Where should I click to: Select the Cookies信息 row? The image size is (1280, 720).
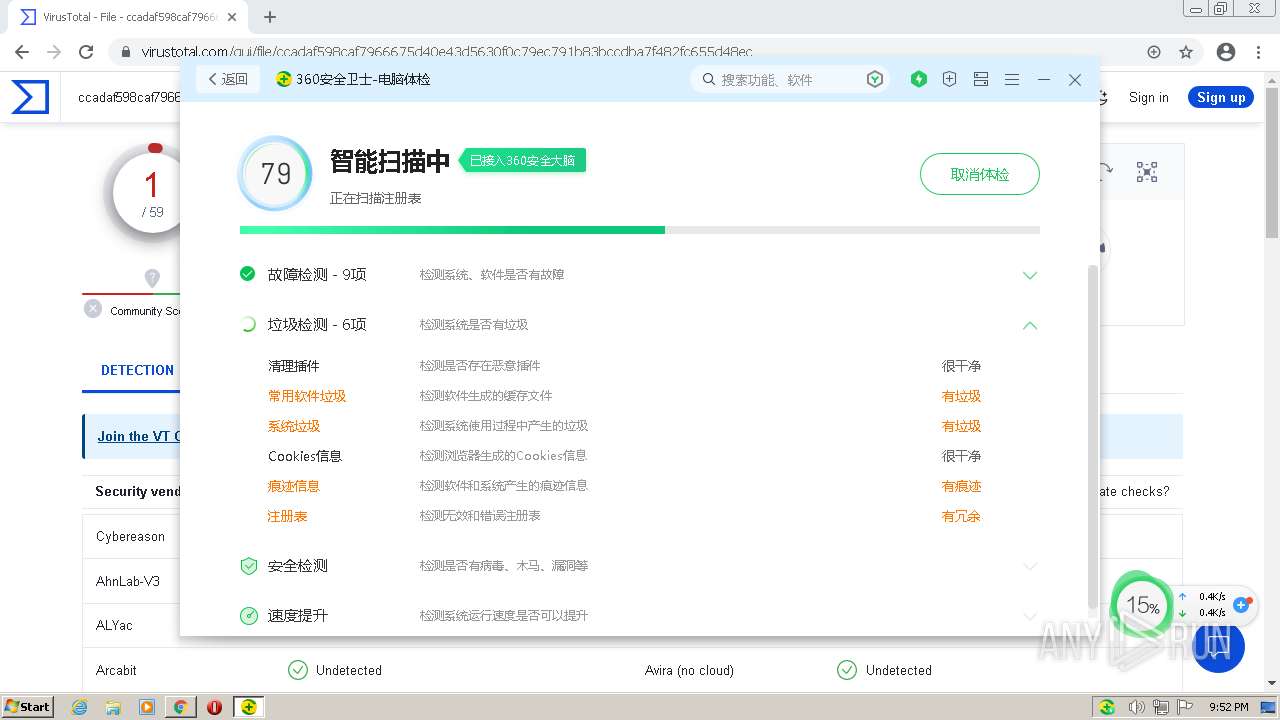tap(640, 456)
